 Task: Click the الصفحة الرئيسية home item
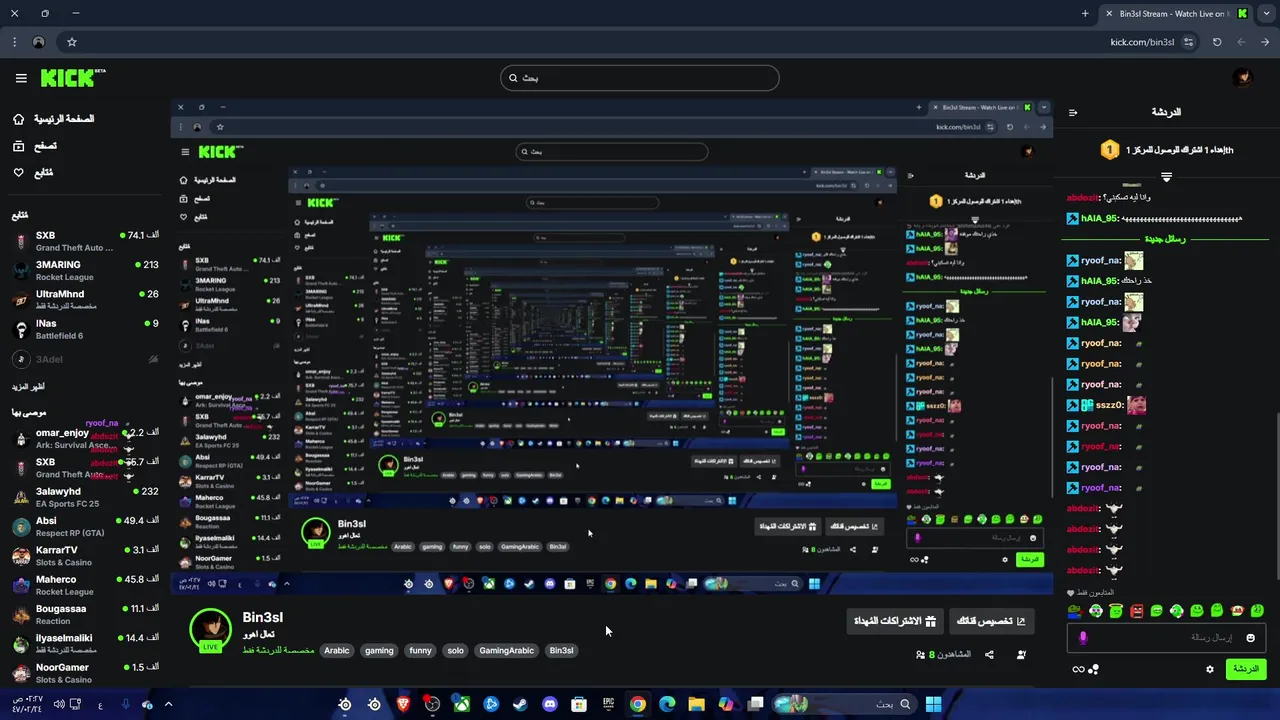[56, 119]
